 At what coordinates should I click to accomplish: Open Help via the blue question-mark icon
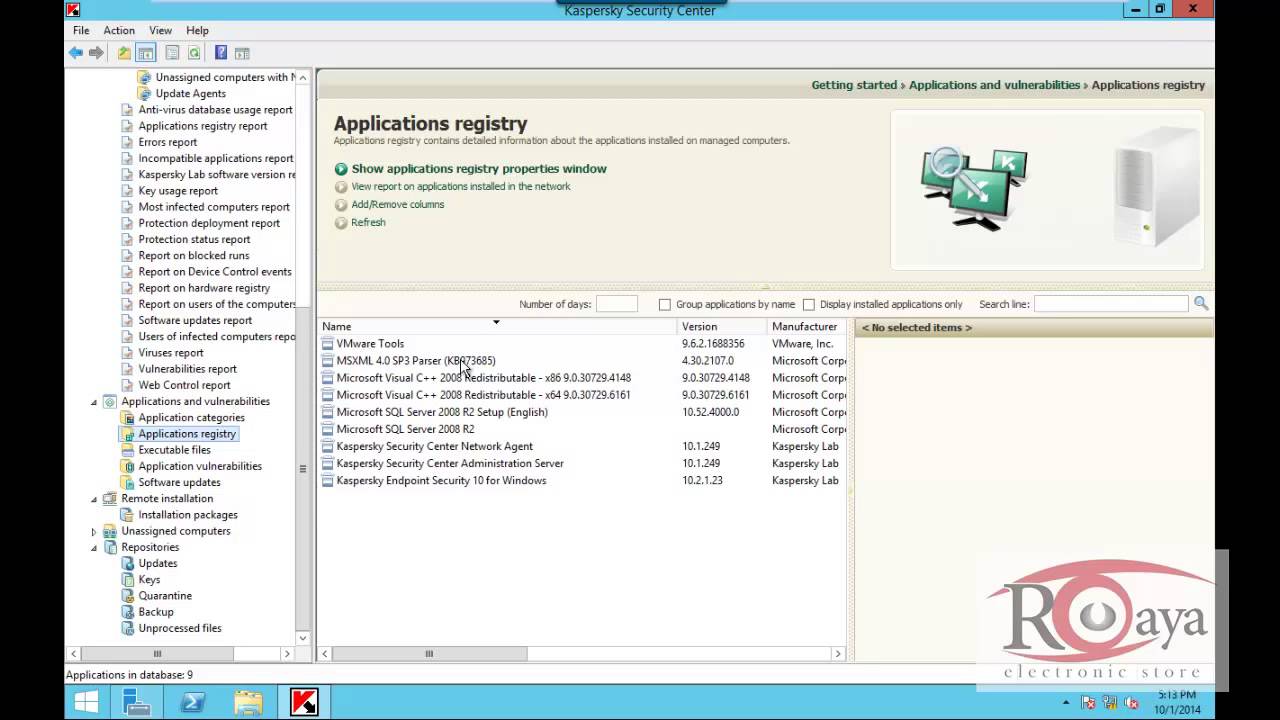(x=221, y=53)
